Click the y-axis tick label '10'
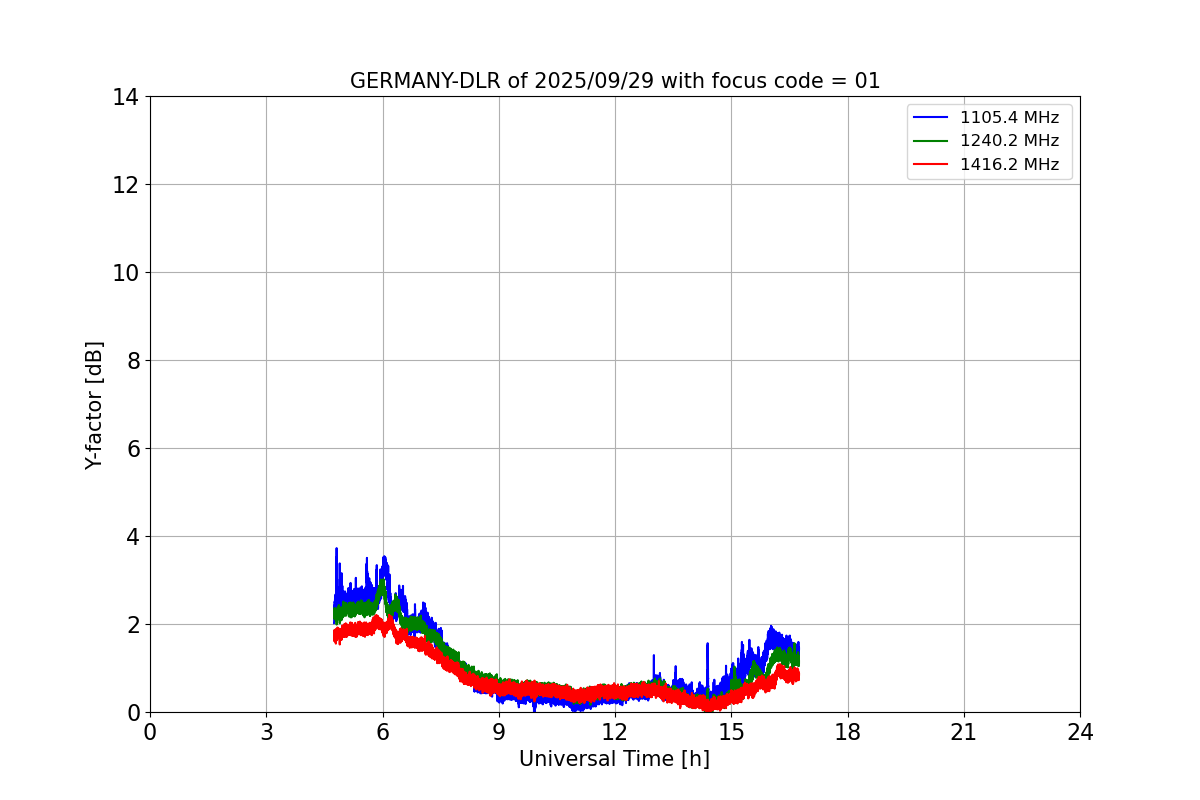 point(126,273)
